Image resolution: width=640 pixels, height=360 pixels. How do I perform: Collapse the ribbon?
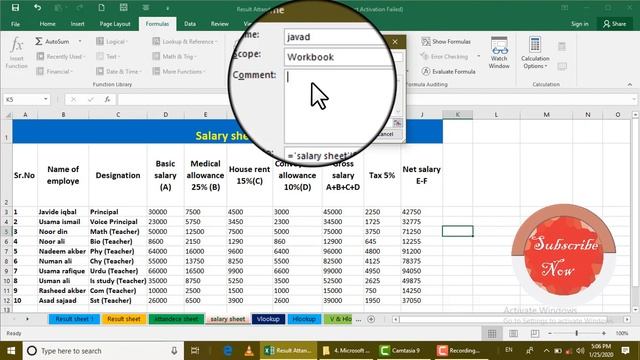click(x=630, y=84)
